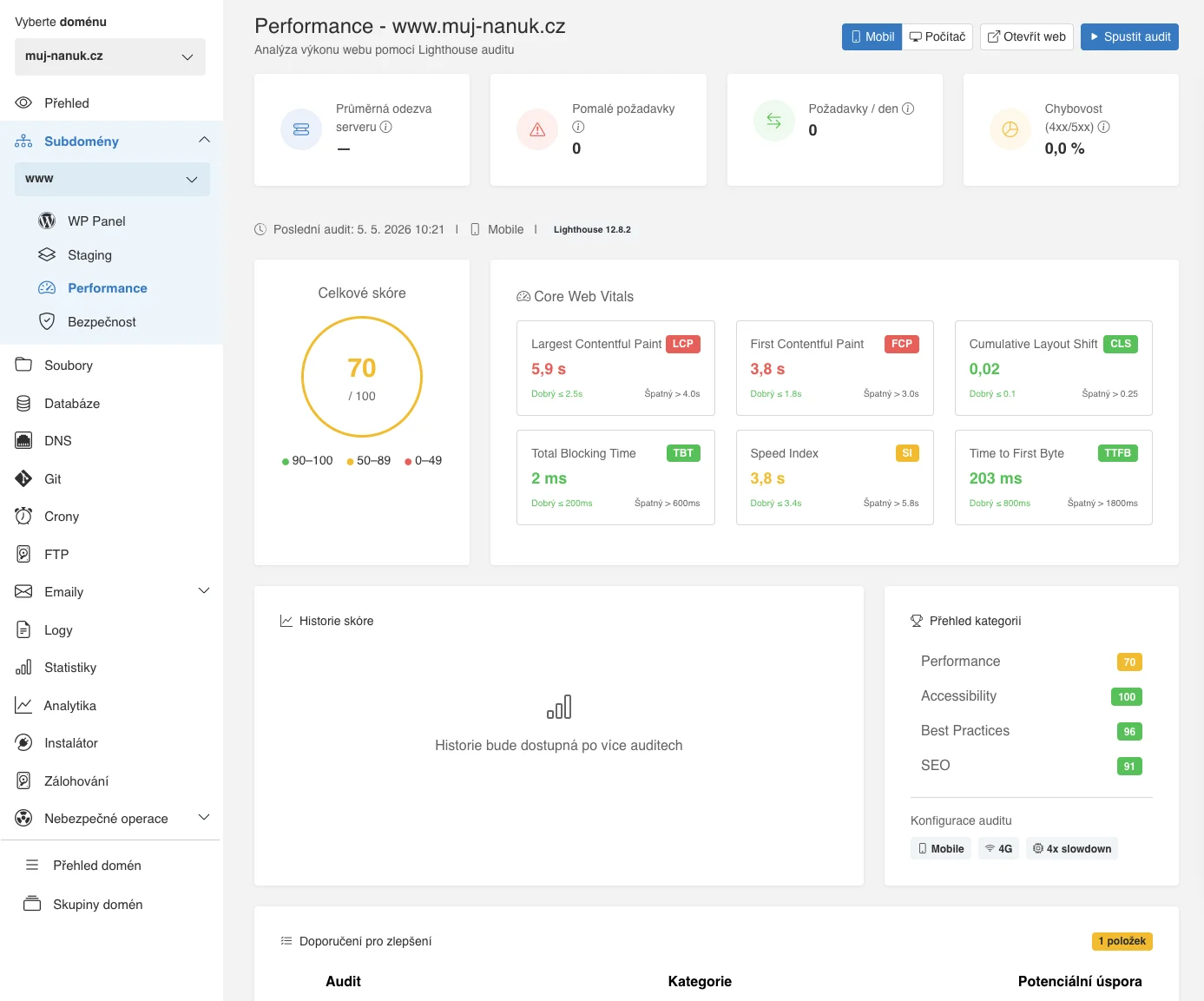Viewport: 1204px width, 1001px height.
Task: Open the WordPress icon for WP Panel
Action: point(47,221)
